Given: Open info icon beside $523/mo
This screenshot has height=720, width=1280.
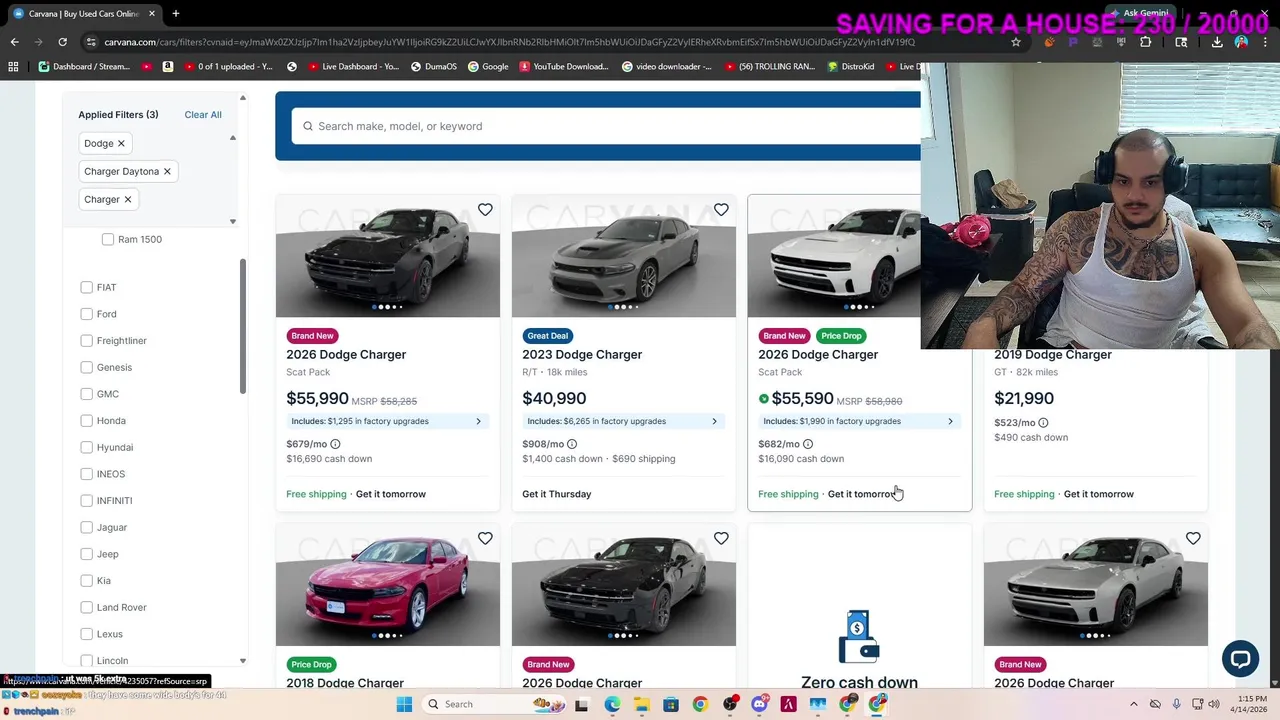Looking at the screenshot, I should click(x=1043, y=423).
